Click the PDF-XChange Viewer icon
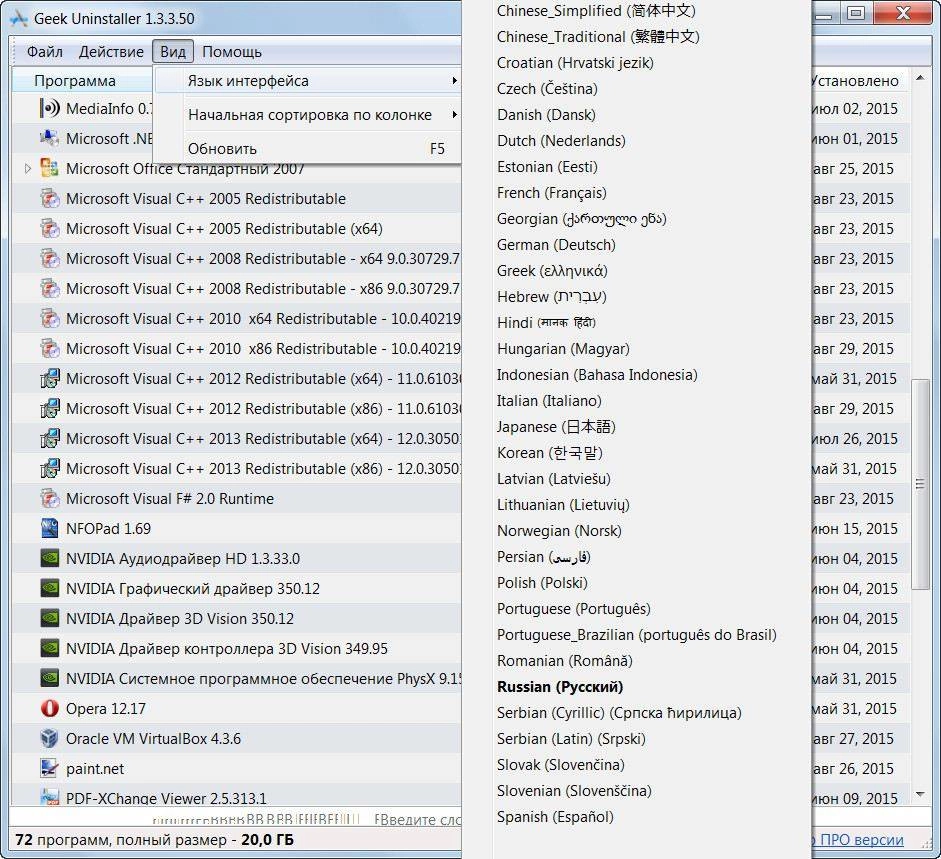The width and height of the screenshot is (941, 859). pyautogui.click(x=50, y=797)
